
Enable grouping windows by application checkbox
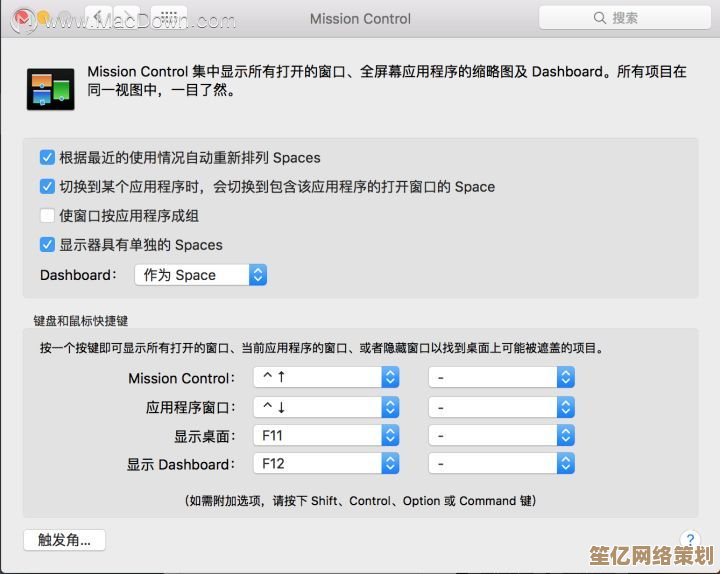coord(47,215)
